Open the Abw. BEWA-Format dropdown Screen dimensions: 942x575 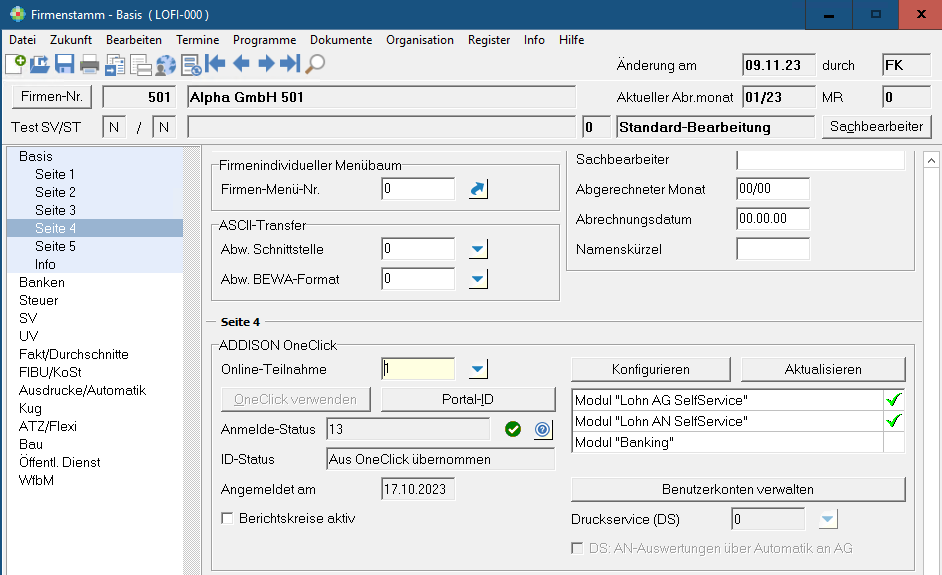[478, 279]
